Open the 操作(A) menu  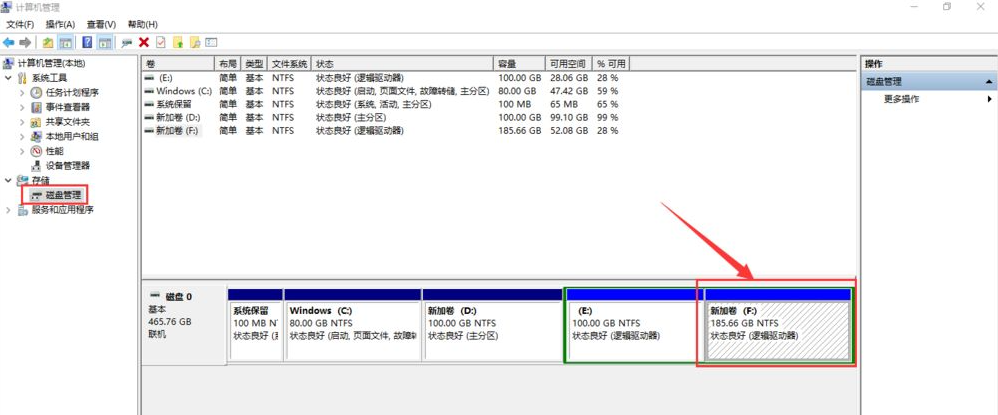click(x=60, y=24)
